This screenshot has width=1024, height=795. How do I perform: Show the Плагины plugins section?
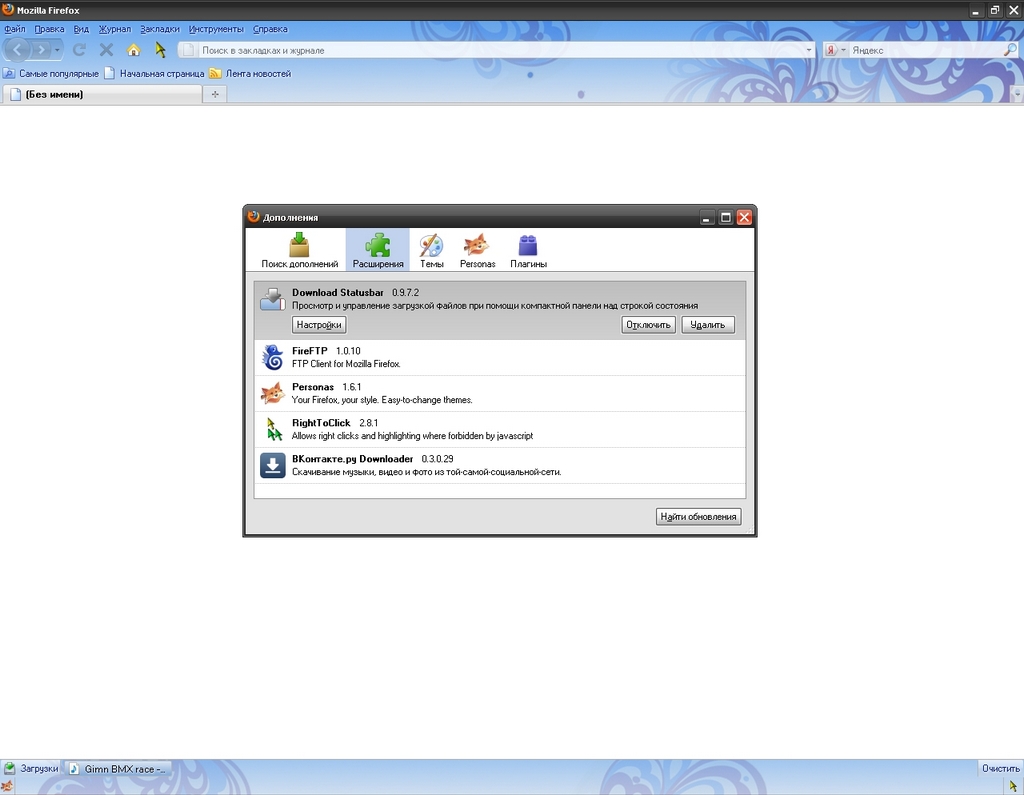528,250
